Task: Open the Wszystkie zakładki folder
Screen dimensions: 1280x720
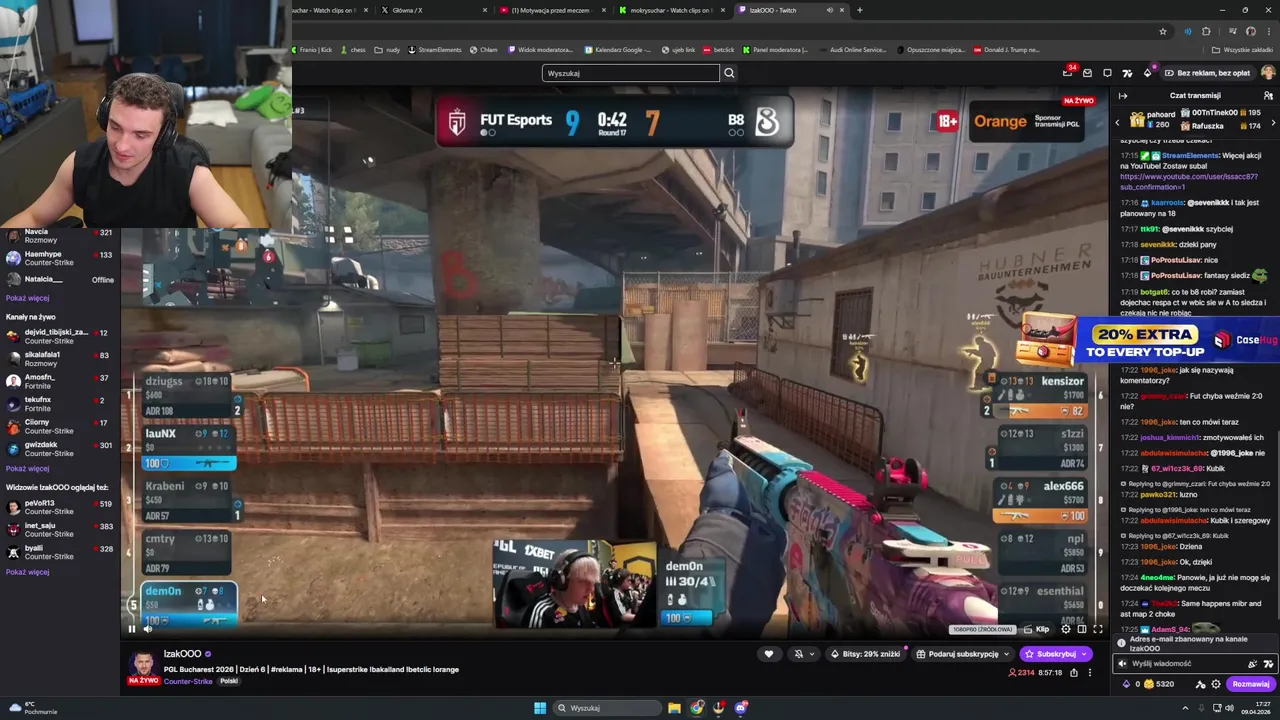Action: point(1243,50)
